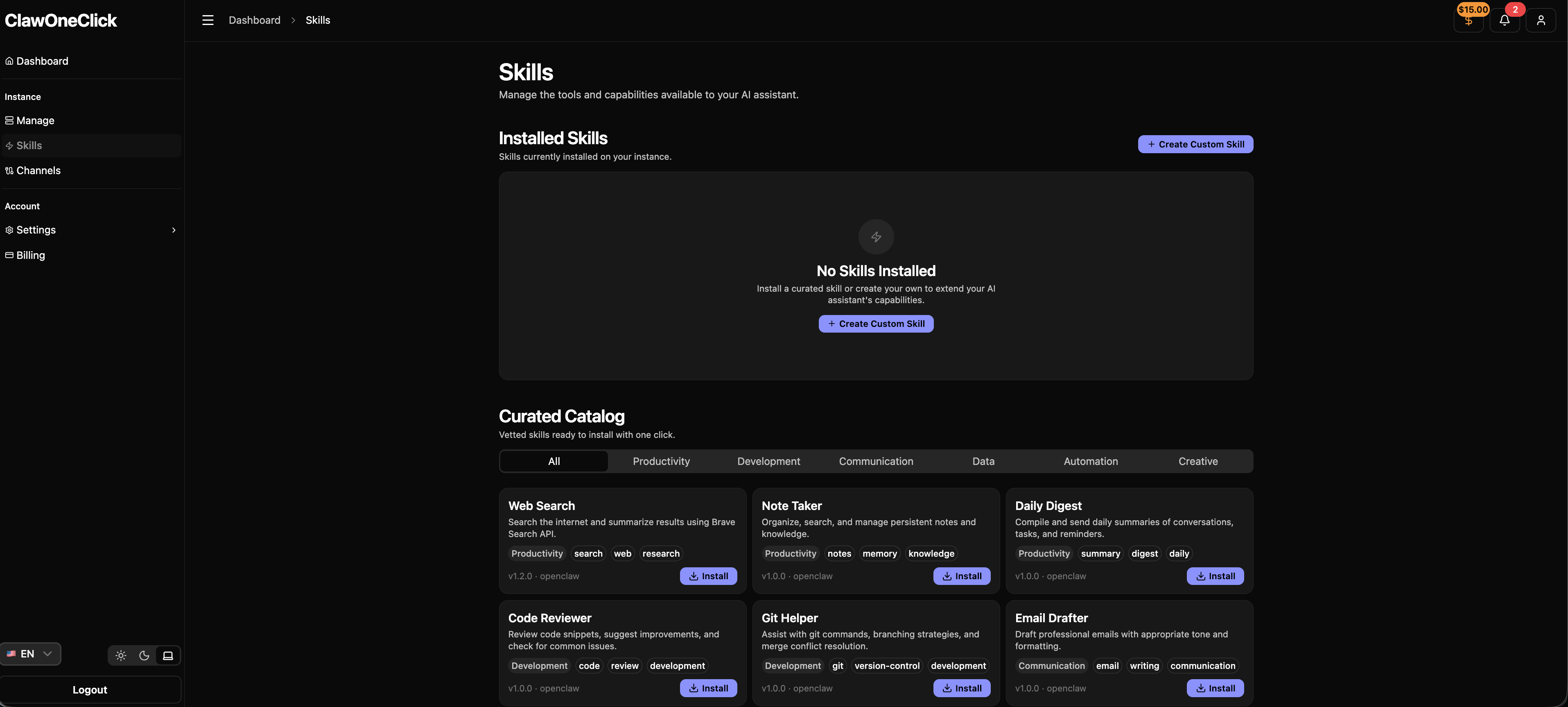Open the user profile icon
The height and width of the screenshot is (707, 1568).
click(1542, 20)
